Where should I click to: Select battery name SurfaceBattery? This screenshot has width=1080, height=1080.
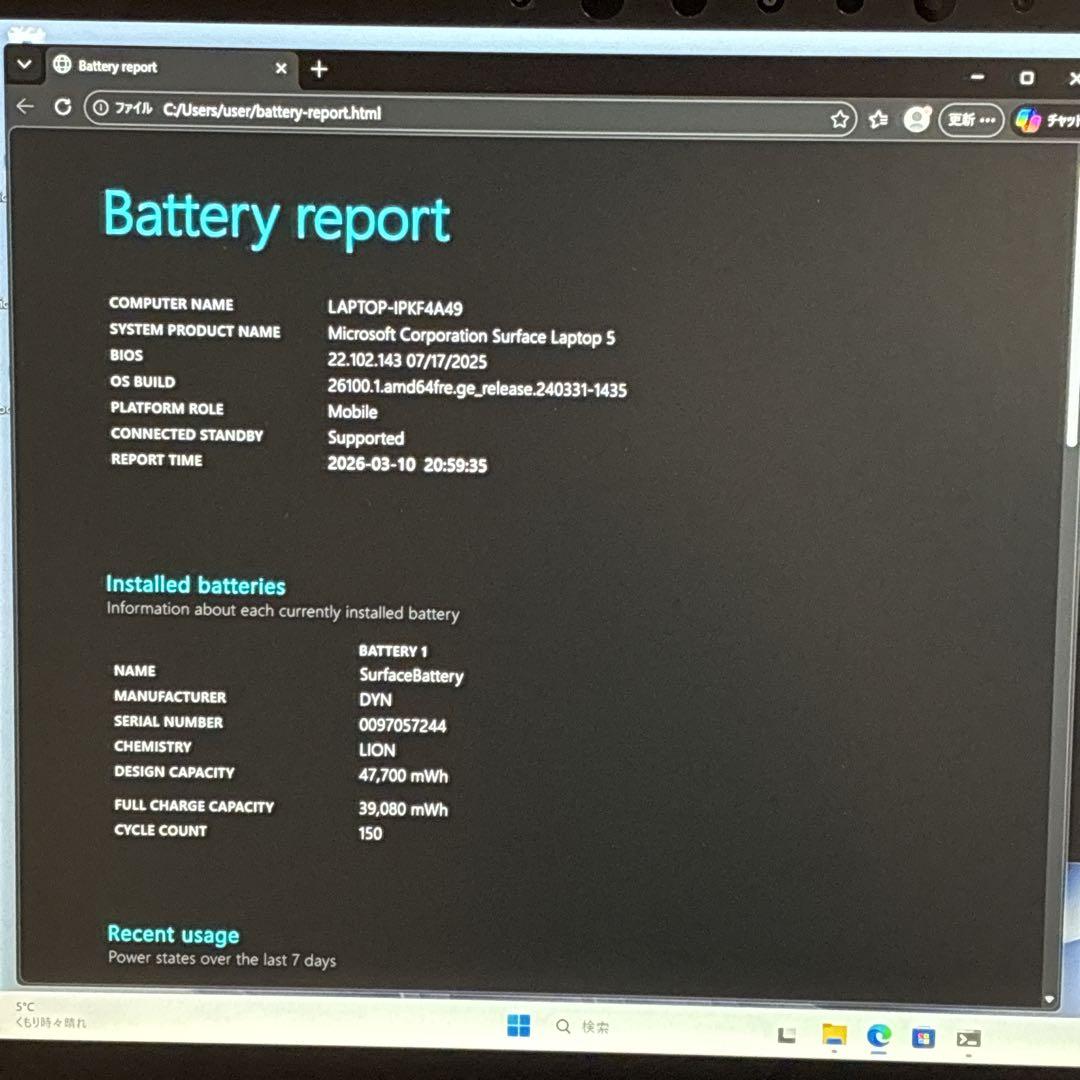pyautogui.click(x=411, y=675)
